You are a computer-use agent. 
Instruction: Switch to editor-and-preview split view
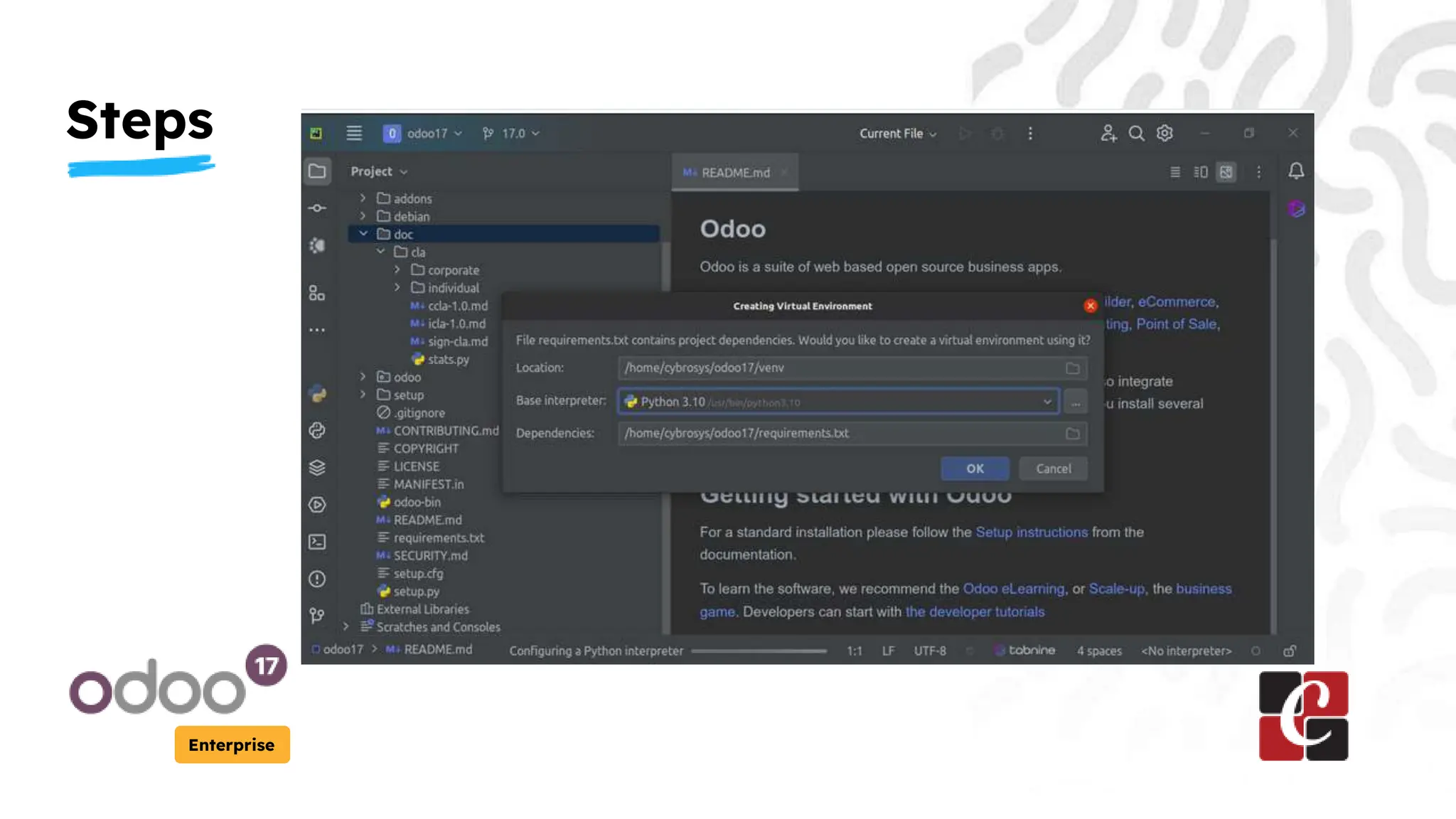pos(1201,172)
